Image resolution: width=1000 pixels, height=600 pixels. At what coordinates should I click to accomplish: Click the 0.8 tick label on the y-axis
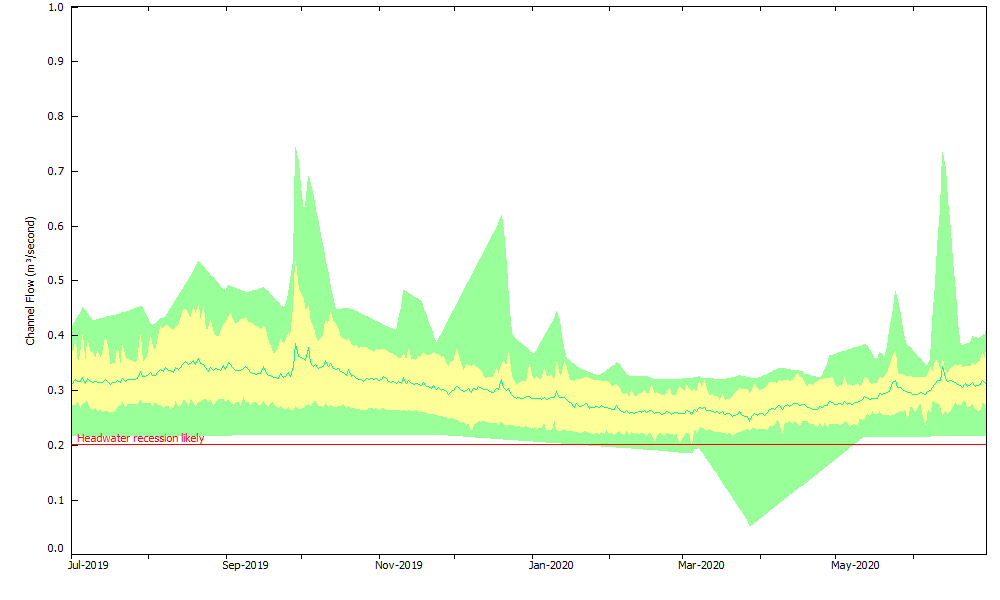point(56,116)
